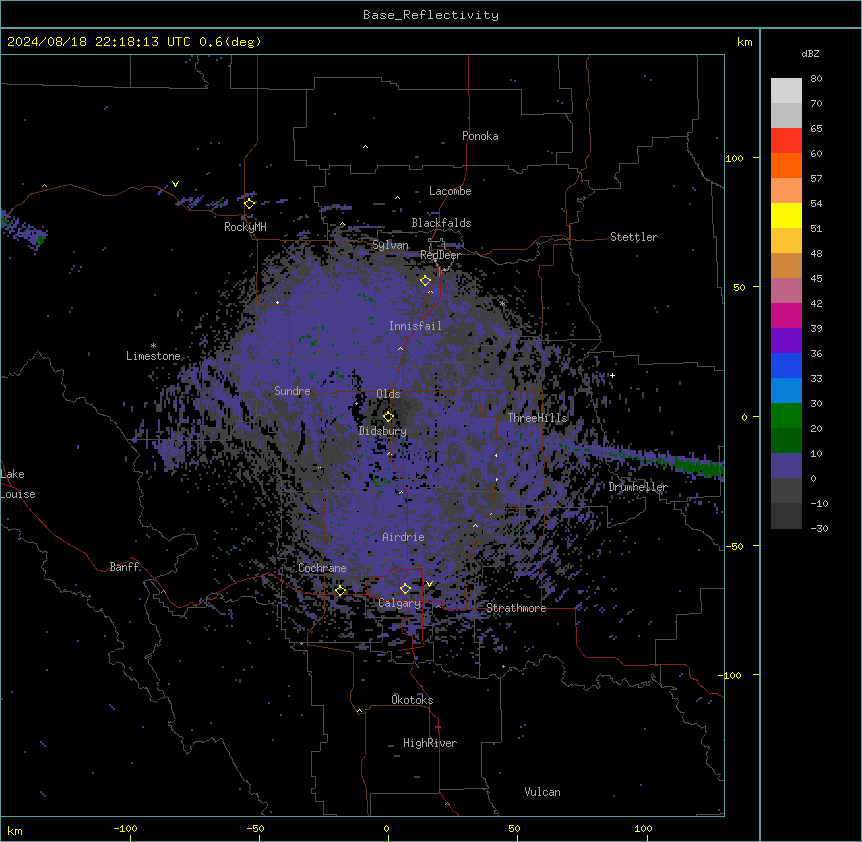Select the Innisfail label
Image resolution: width=862 pixels, height=842 pixels.
point(415,326)
